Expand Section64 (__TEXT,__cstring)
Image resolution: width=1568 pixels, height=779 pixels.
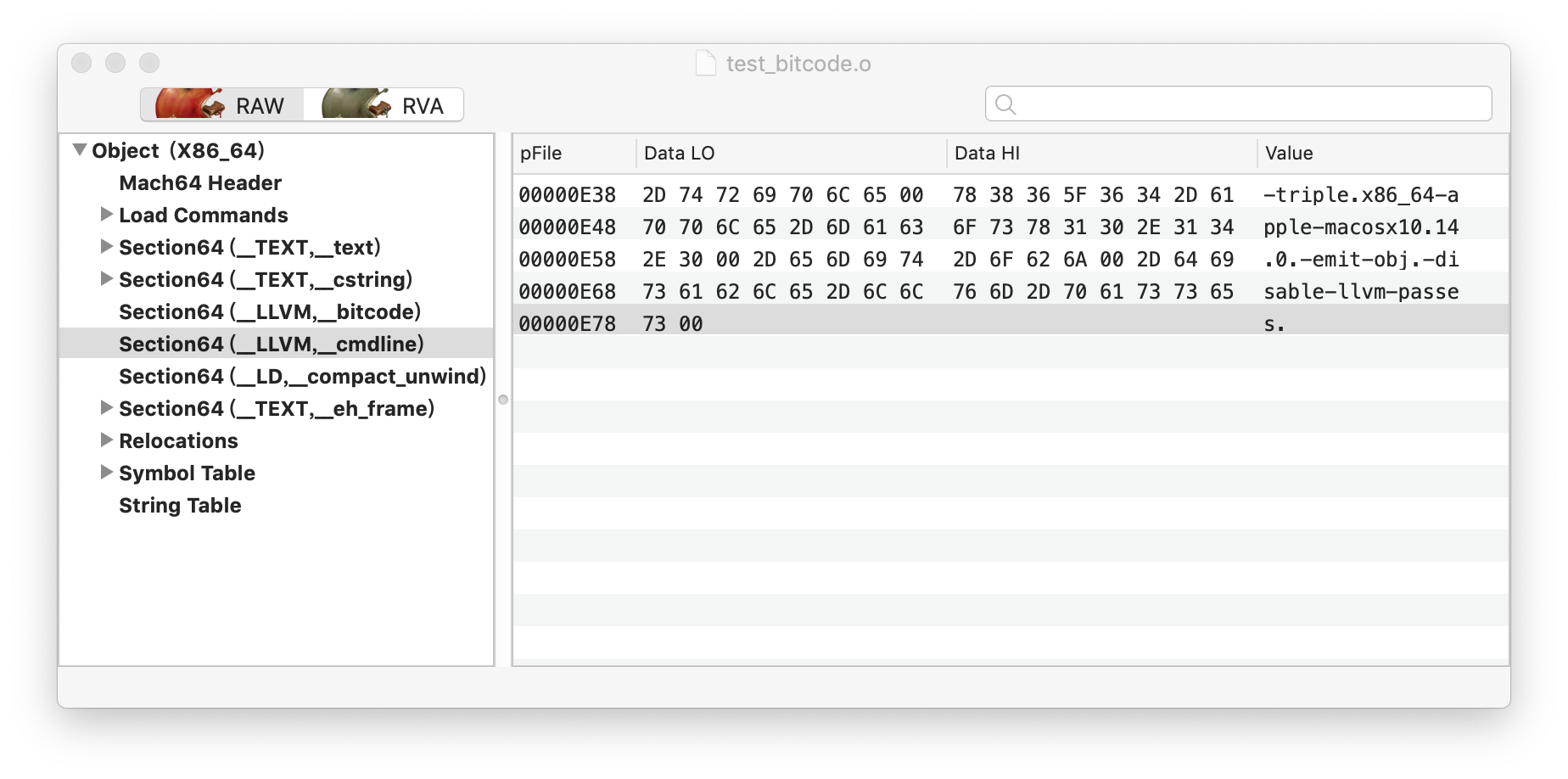(107, 278)
